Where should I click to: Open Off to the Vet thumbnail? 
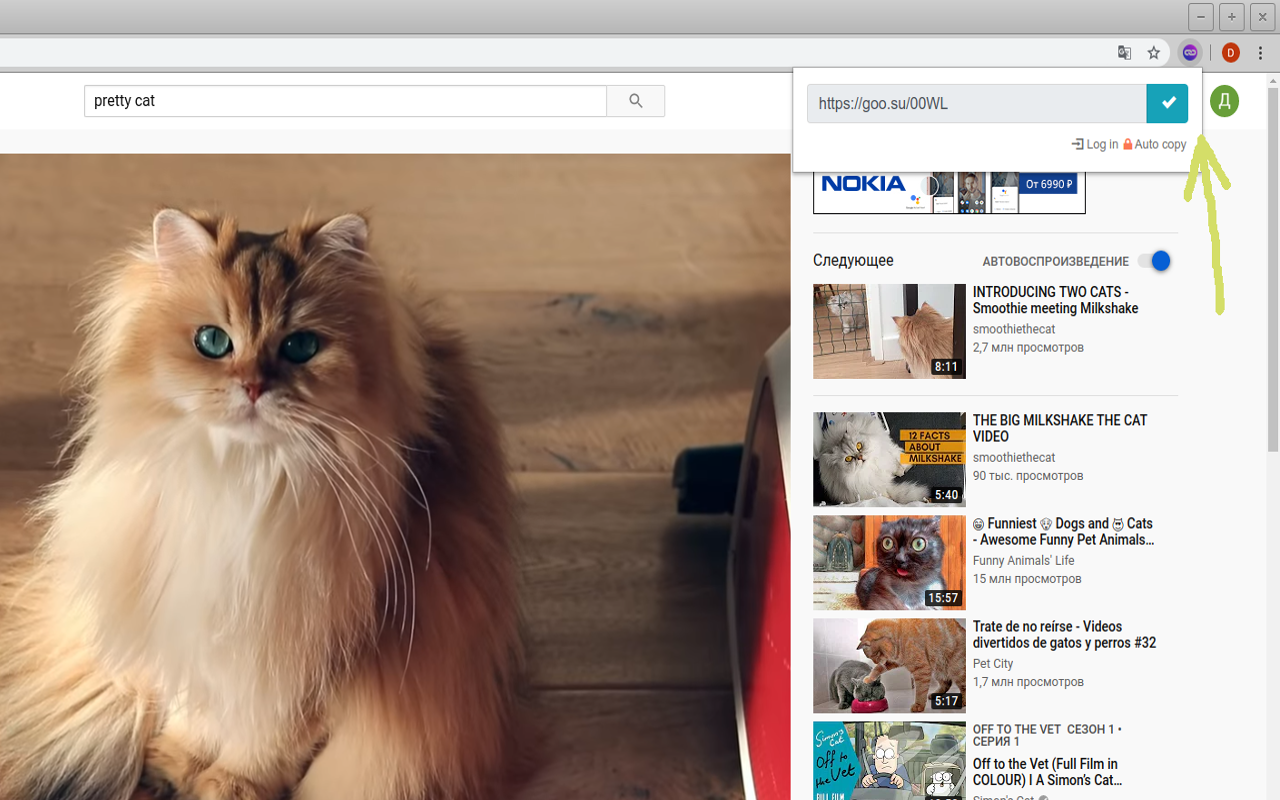click(889, 760)
